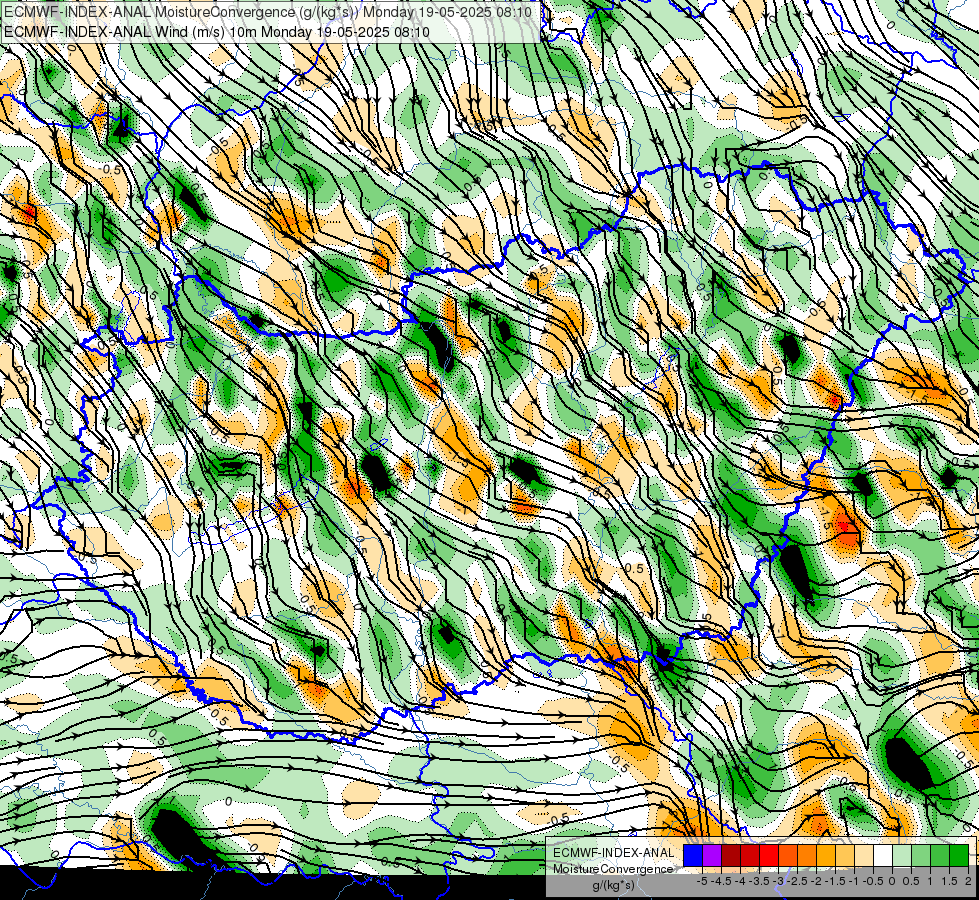This screenshot has height=900, width=979.
Task: Pick the red-orange swatch between -3 and -2.5
Action: [x=788, y=856]
